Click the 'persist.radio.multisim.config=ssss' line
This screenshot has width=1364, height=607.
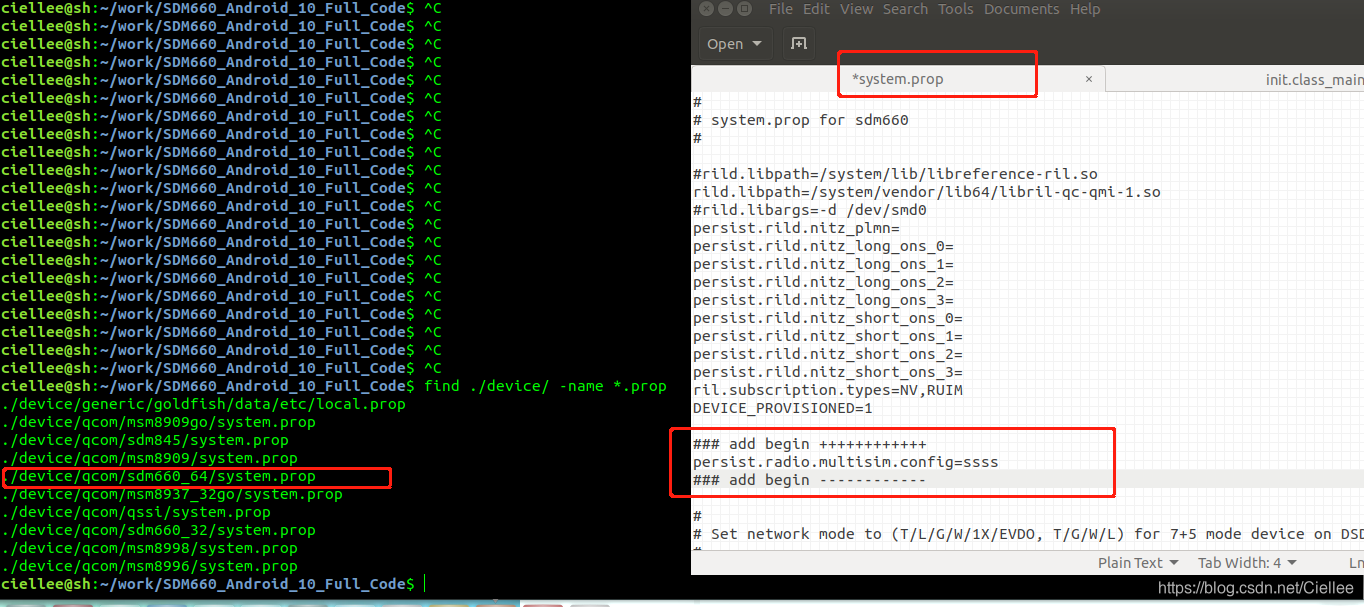(846, 462)
